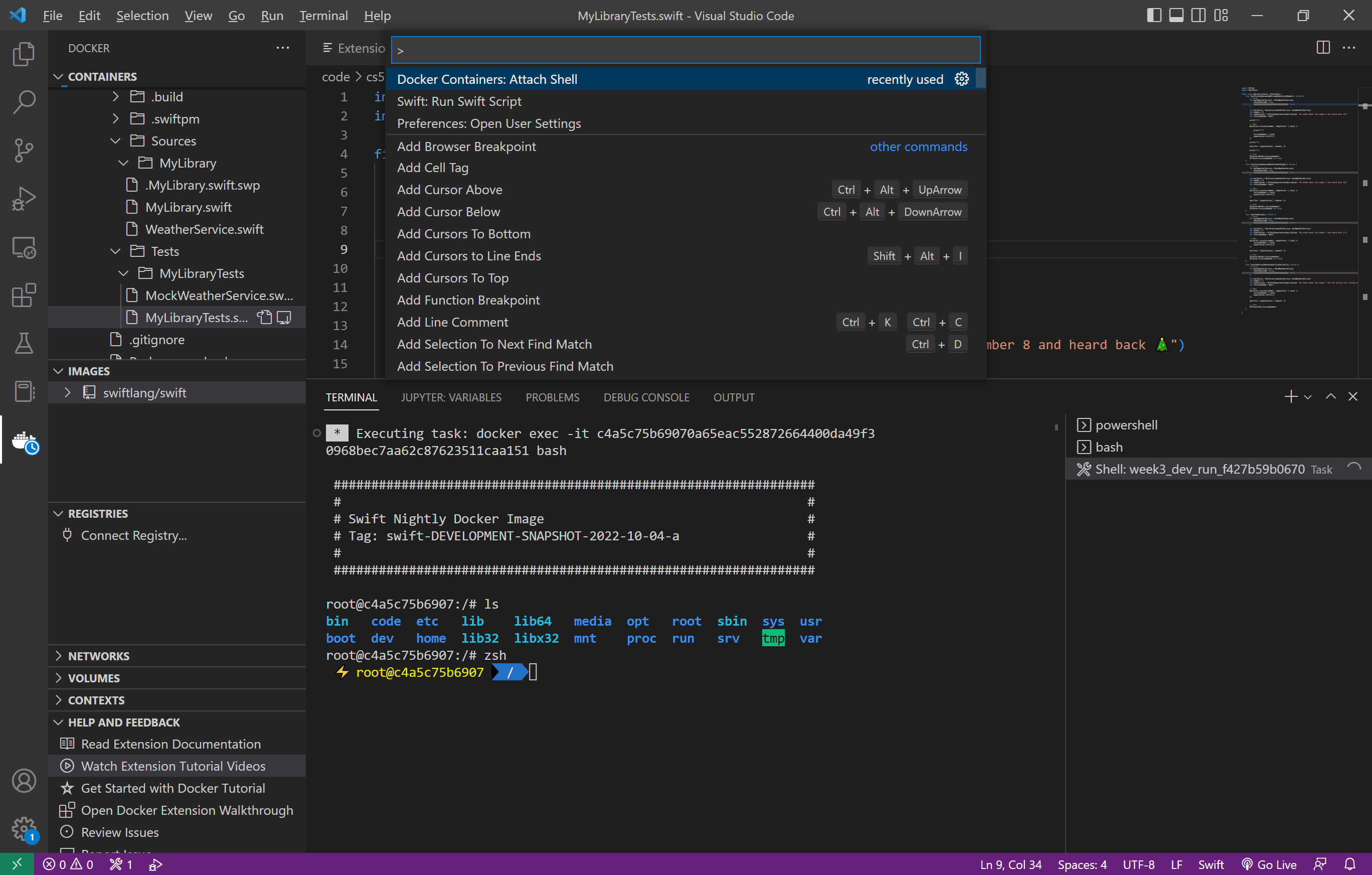
Task: Open the Search view in activity bar
Action: [x=24, y=102]
